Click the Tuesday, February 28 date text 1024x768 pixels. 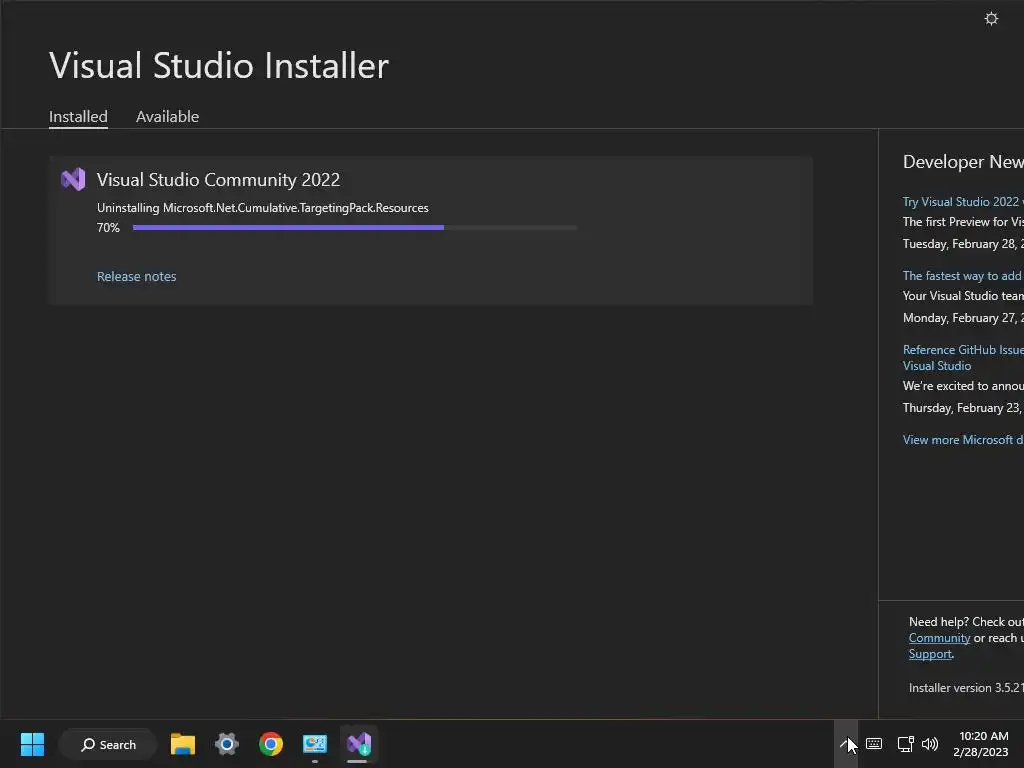click(x=963, y=244)
